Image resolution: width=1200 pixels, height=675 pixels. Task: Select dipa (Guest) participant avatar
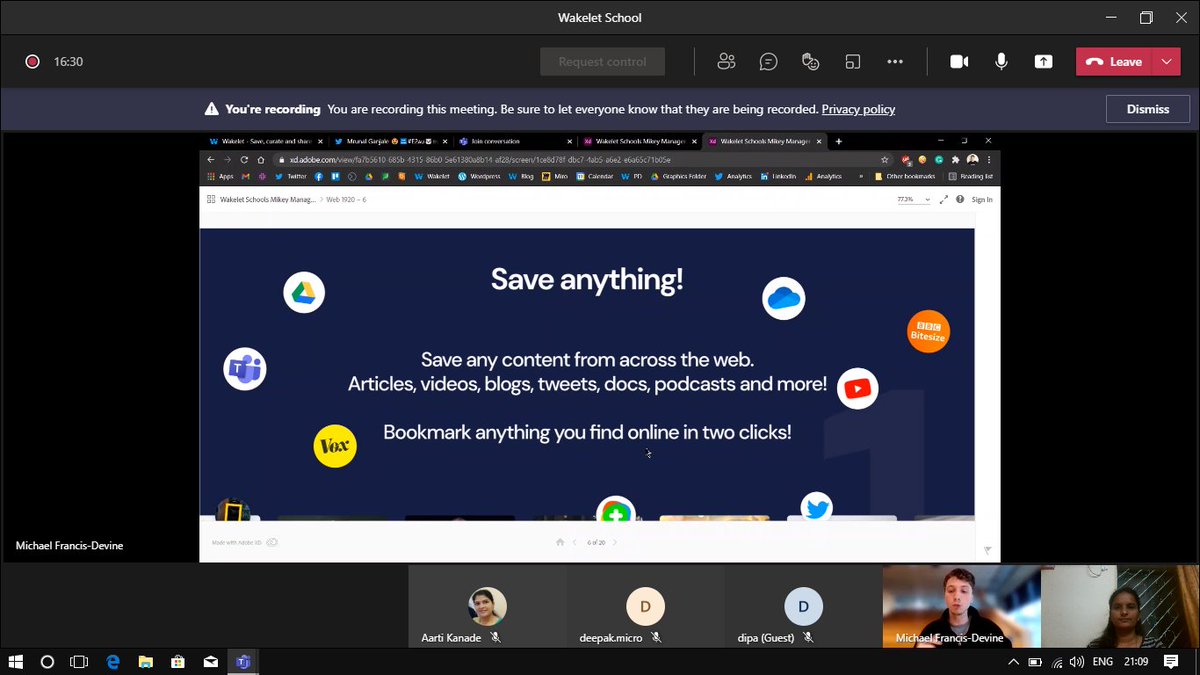coord(803,606)
